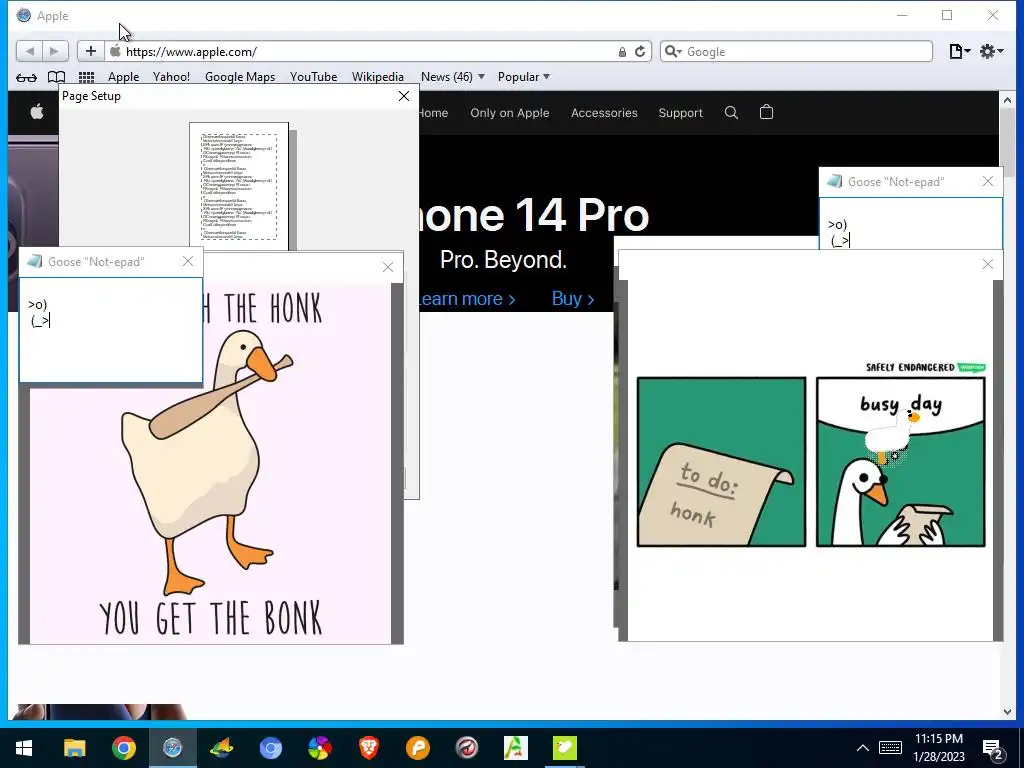The image size is (1024, 768).
Task: Open the Google Maps bookmark
Action: [x=240, y=77]
